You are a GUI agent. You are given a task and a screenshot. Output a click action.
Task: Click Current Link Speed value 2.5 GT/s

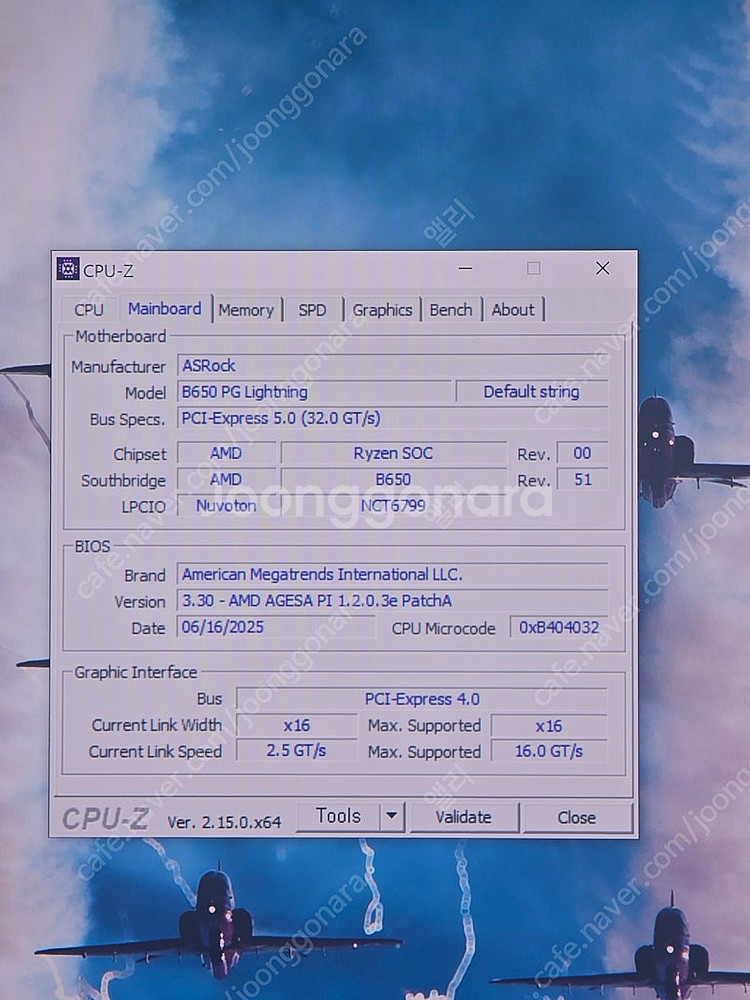point(297,751)
